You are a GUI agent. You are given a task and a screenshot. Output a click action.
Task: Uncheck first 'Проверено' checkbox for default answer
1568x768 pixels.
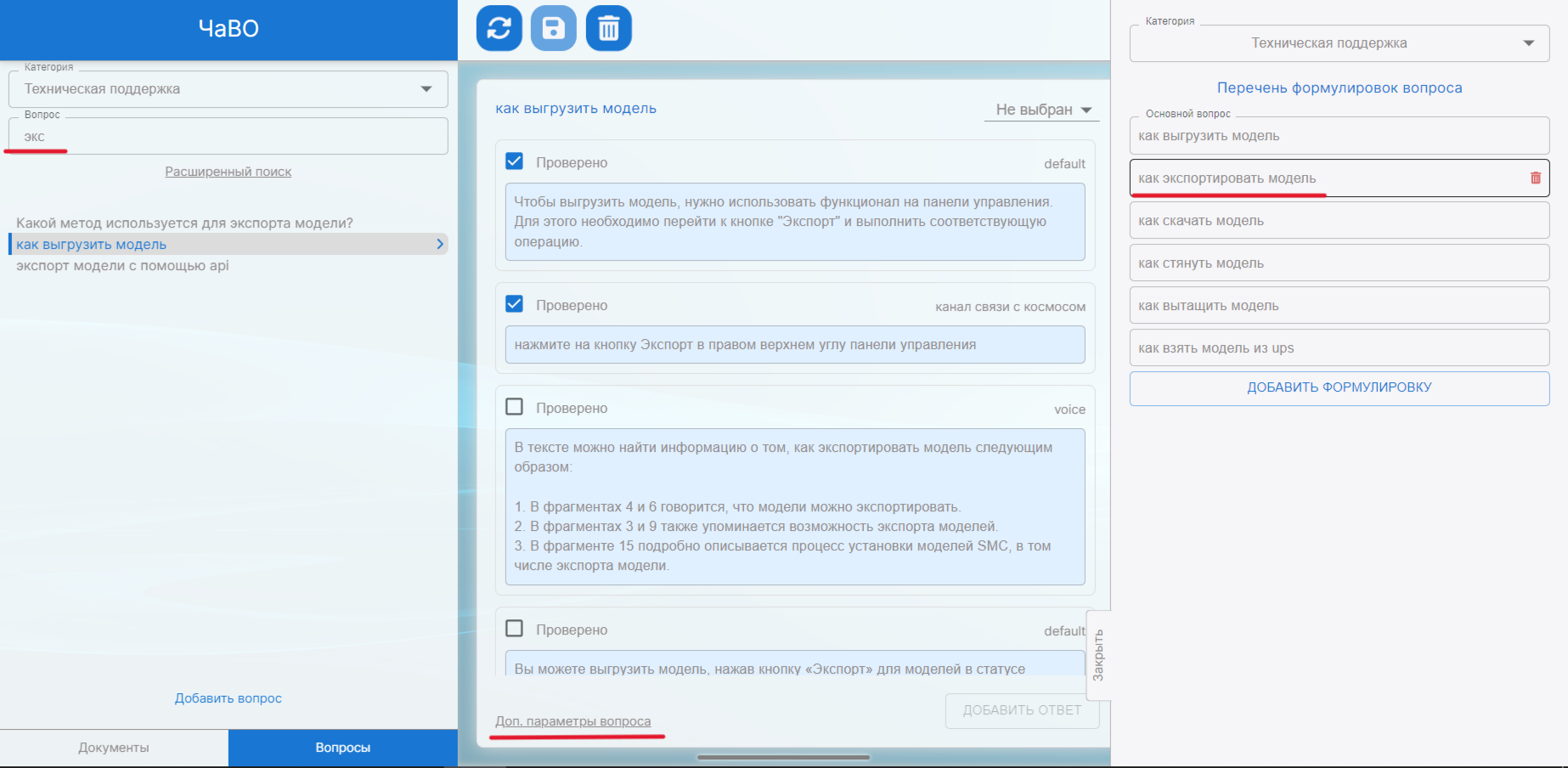(x=515, y=161)
